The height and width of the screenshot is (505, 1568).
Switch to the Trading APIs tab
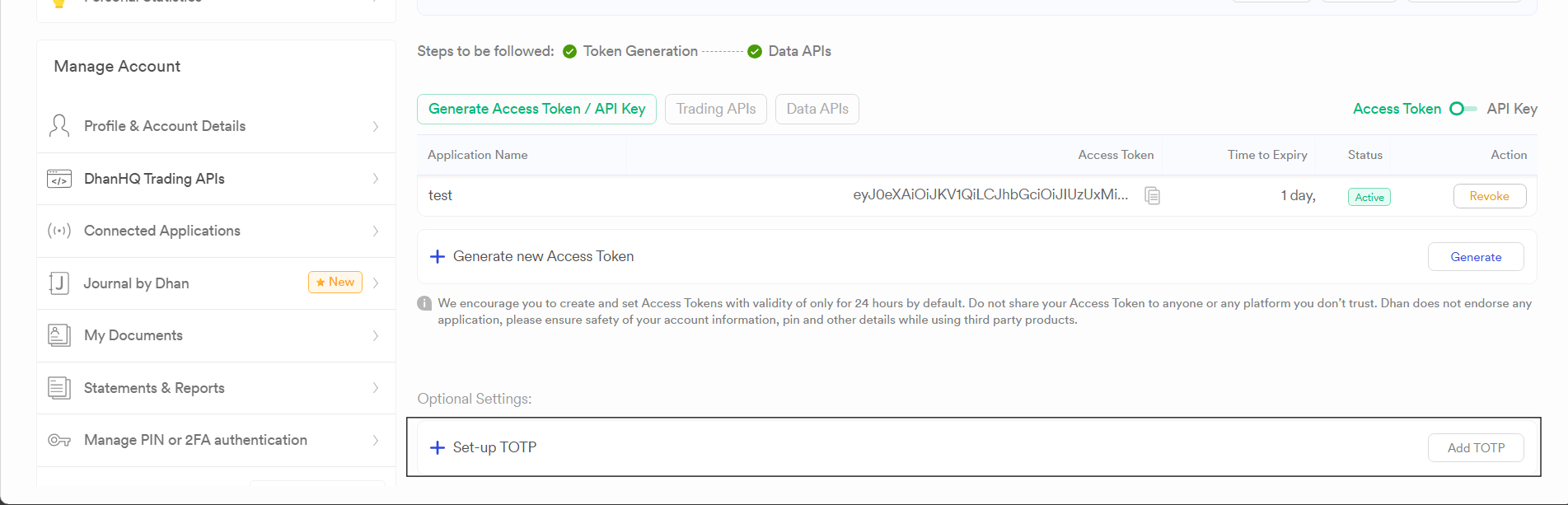(715, 109)
